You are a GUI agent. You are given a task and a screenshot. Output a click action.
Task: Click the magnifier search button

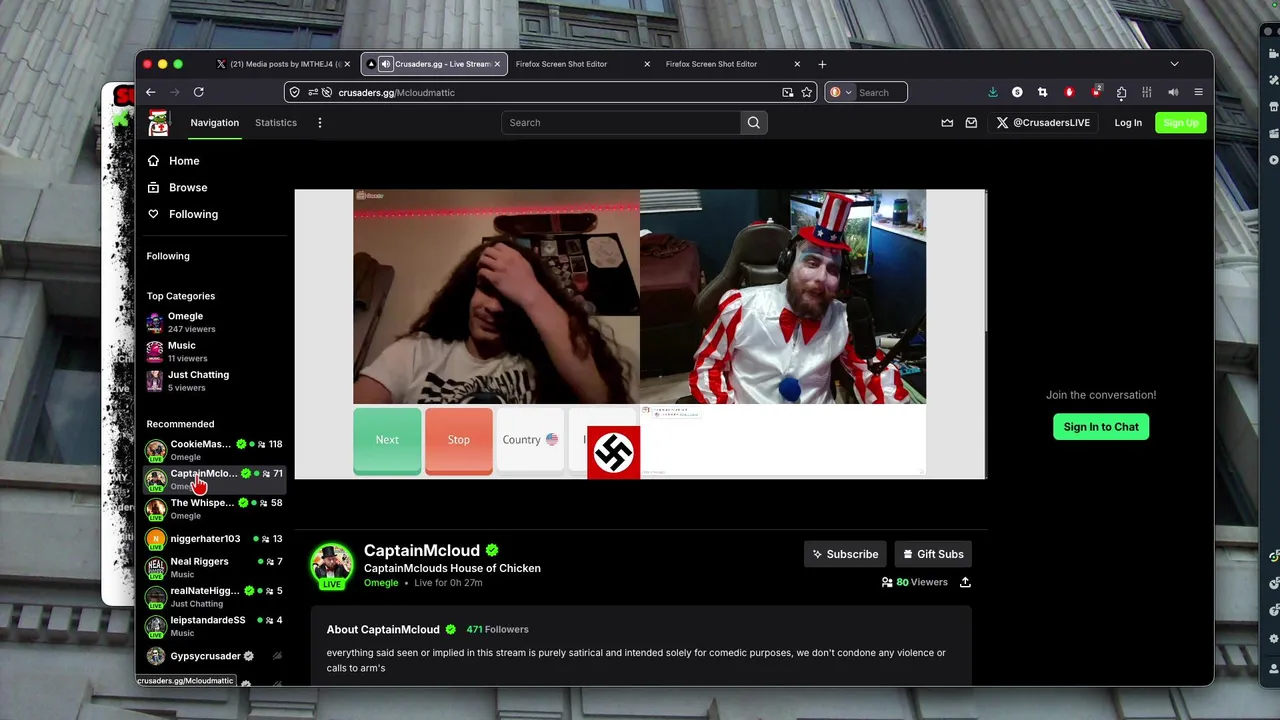pyautogui.click(x=754, y=123)
